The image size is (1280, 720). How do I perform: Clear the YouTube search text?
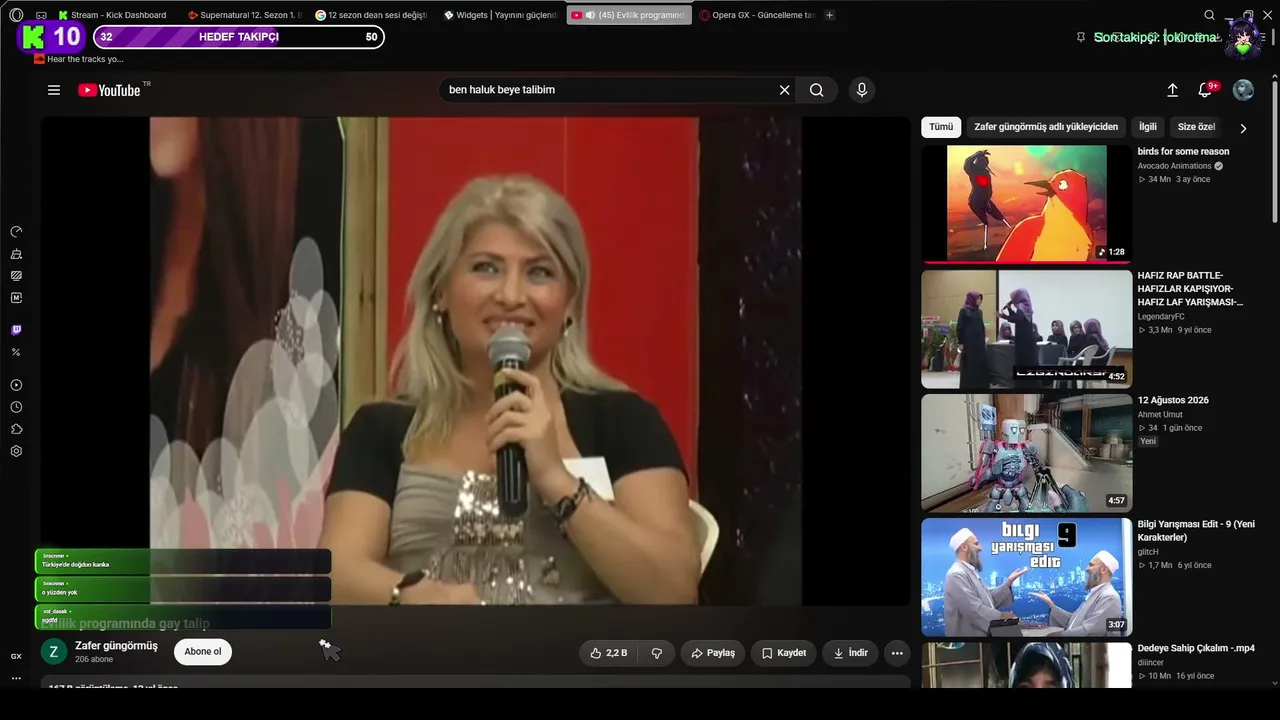[784, 90]
